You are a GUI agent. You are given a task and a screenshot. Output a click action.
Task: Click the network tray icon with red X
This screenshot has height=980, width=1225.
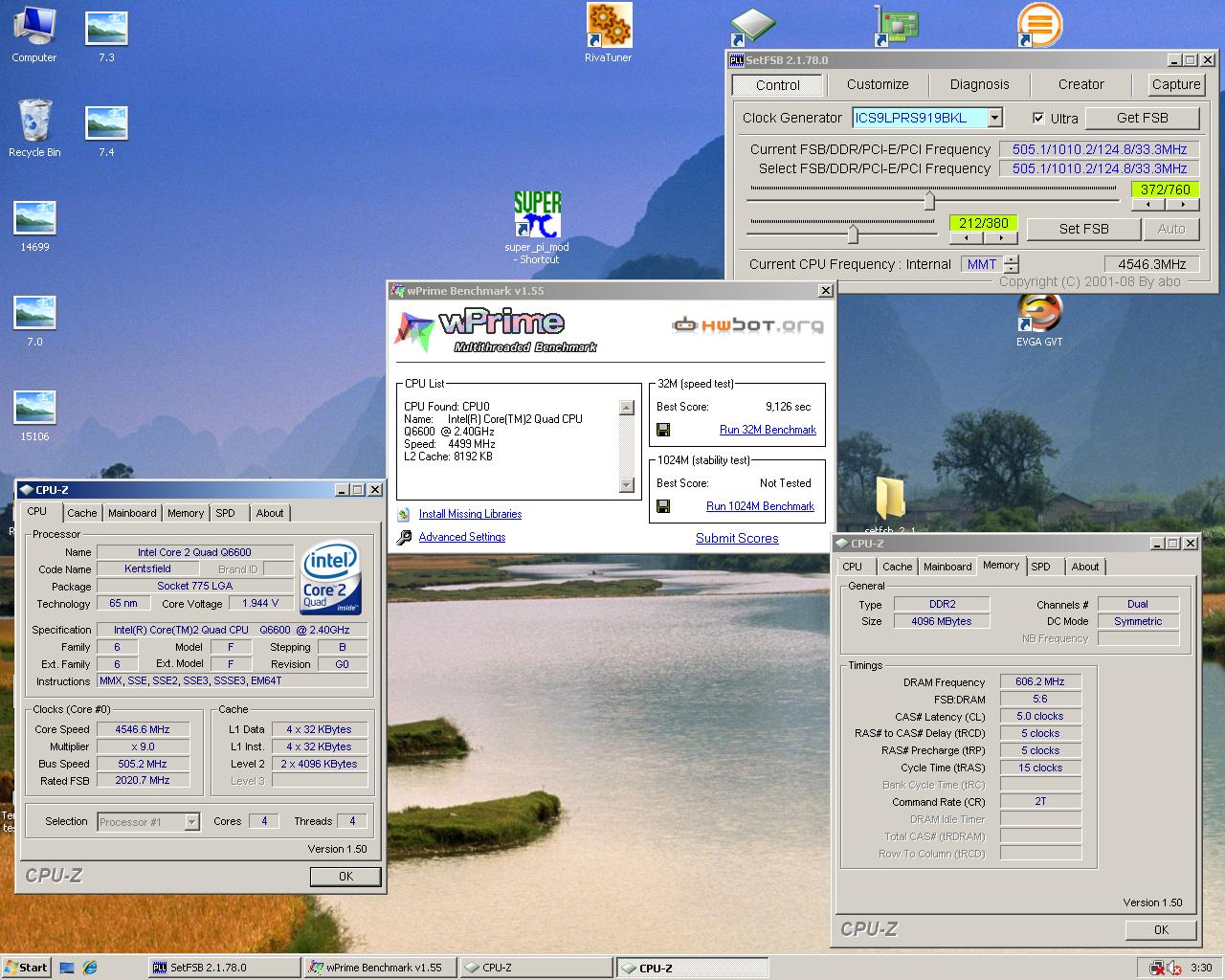[x=1157, y=968]
